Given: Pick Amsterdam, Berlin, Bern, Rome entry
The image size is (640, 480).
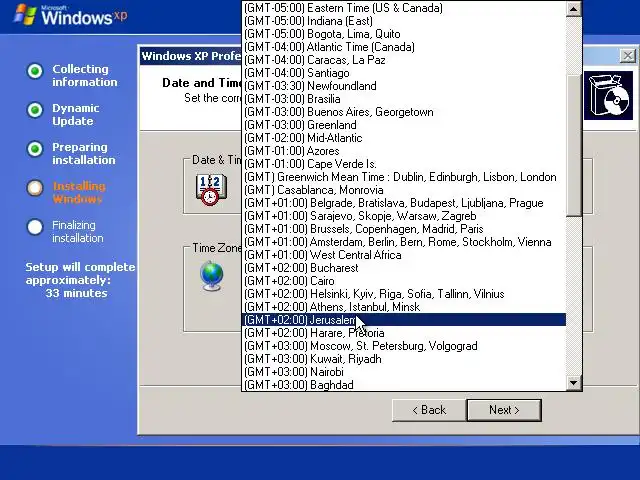Looking at the screenshot, I should pos(404,242).
